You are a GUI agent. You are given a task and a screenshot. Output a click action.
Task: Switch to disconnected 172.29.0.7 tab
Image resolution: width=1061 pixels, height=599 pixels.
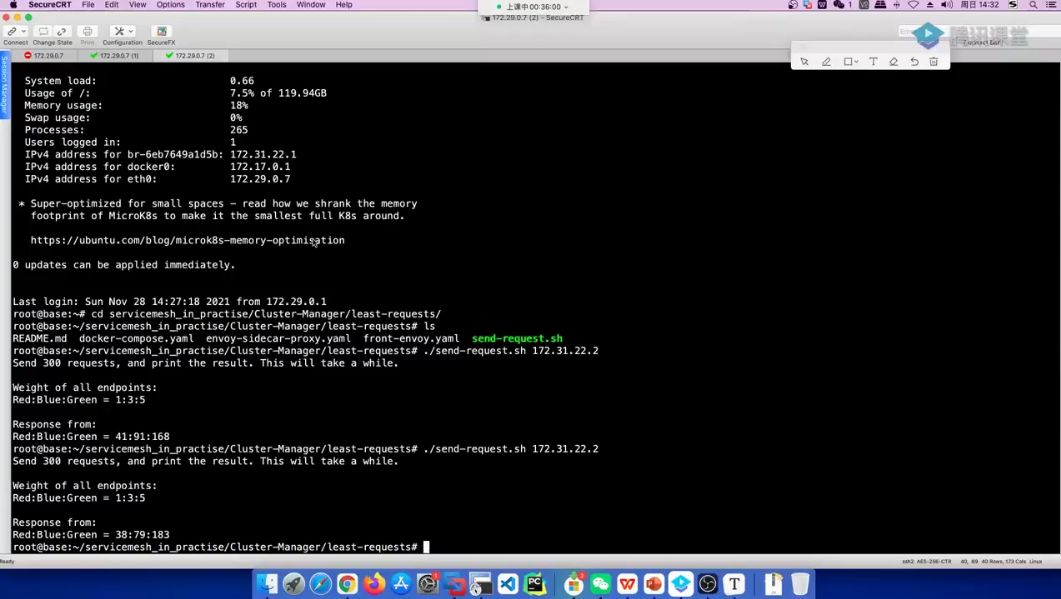(46, 56)
